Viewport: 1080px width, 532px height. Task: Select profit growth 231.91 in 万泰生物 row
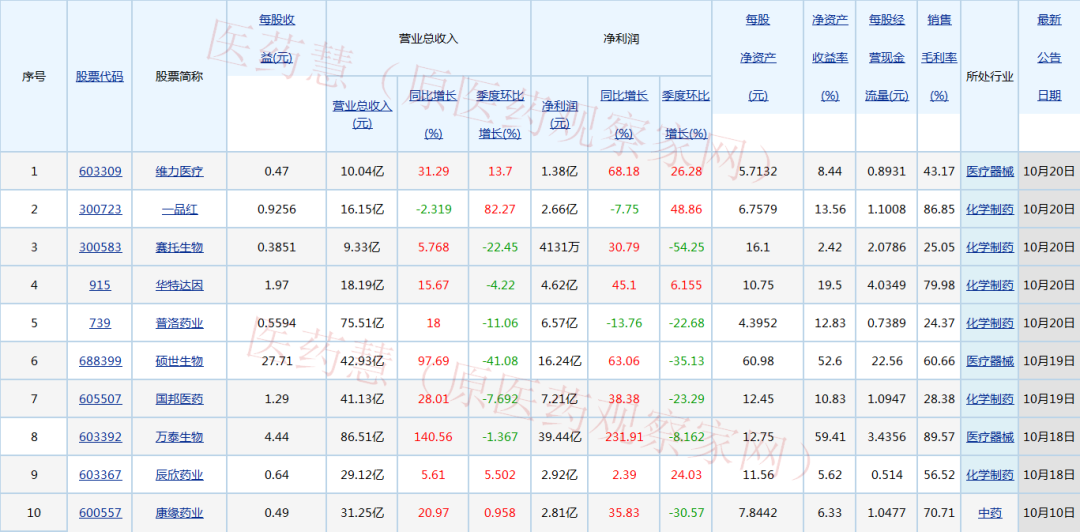click(624, 436)
